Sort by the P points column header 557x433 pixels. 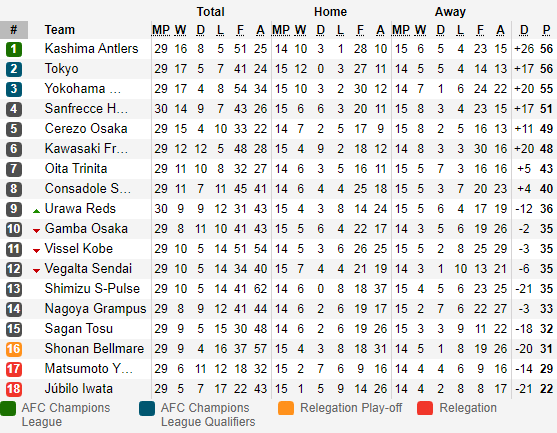[546, 30]
